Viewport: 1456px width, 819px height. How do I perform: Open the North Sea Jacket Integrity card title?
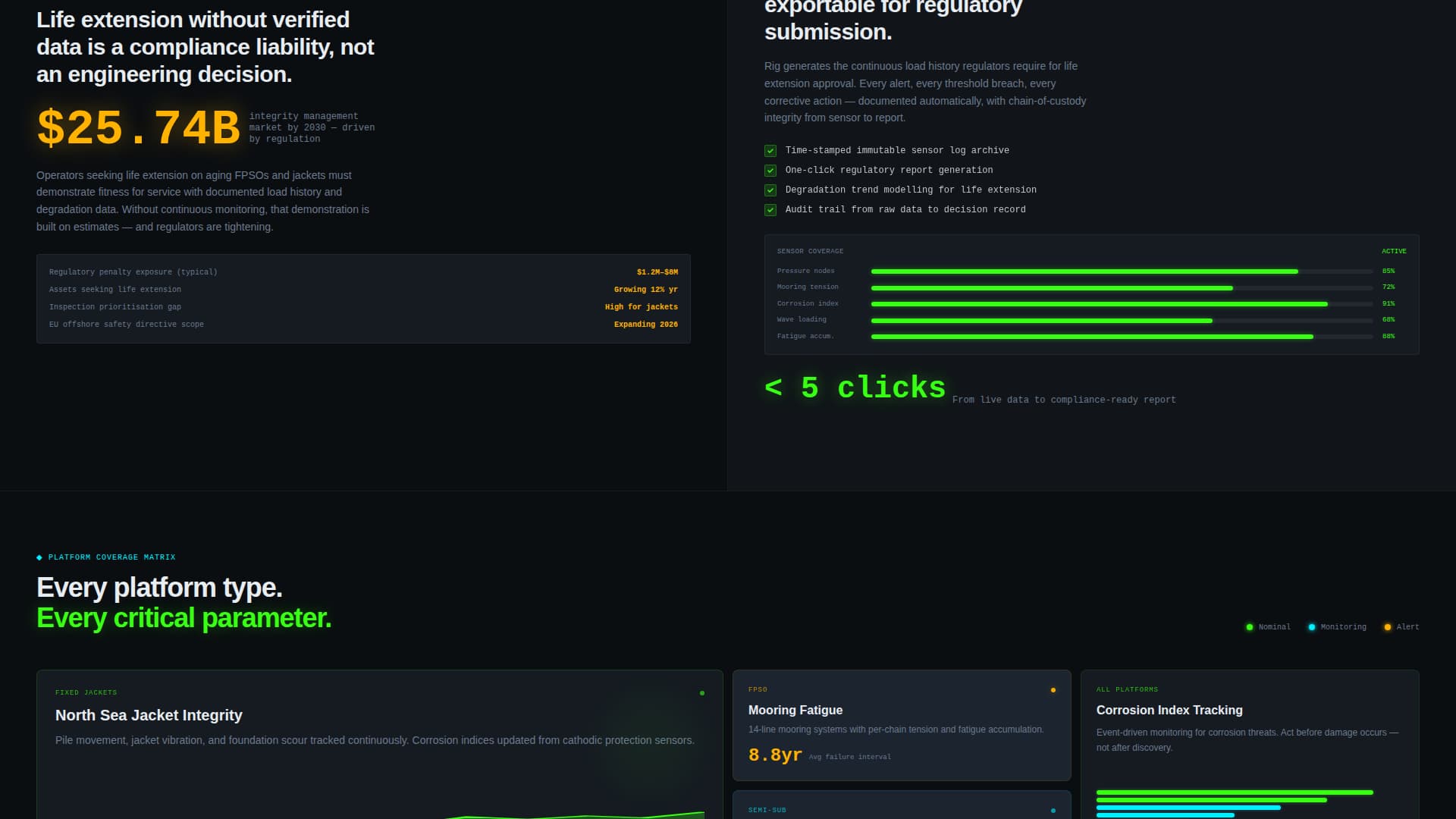[x=149, y=715]
